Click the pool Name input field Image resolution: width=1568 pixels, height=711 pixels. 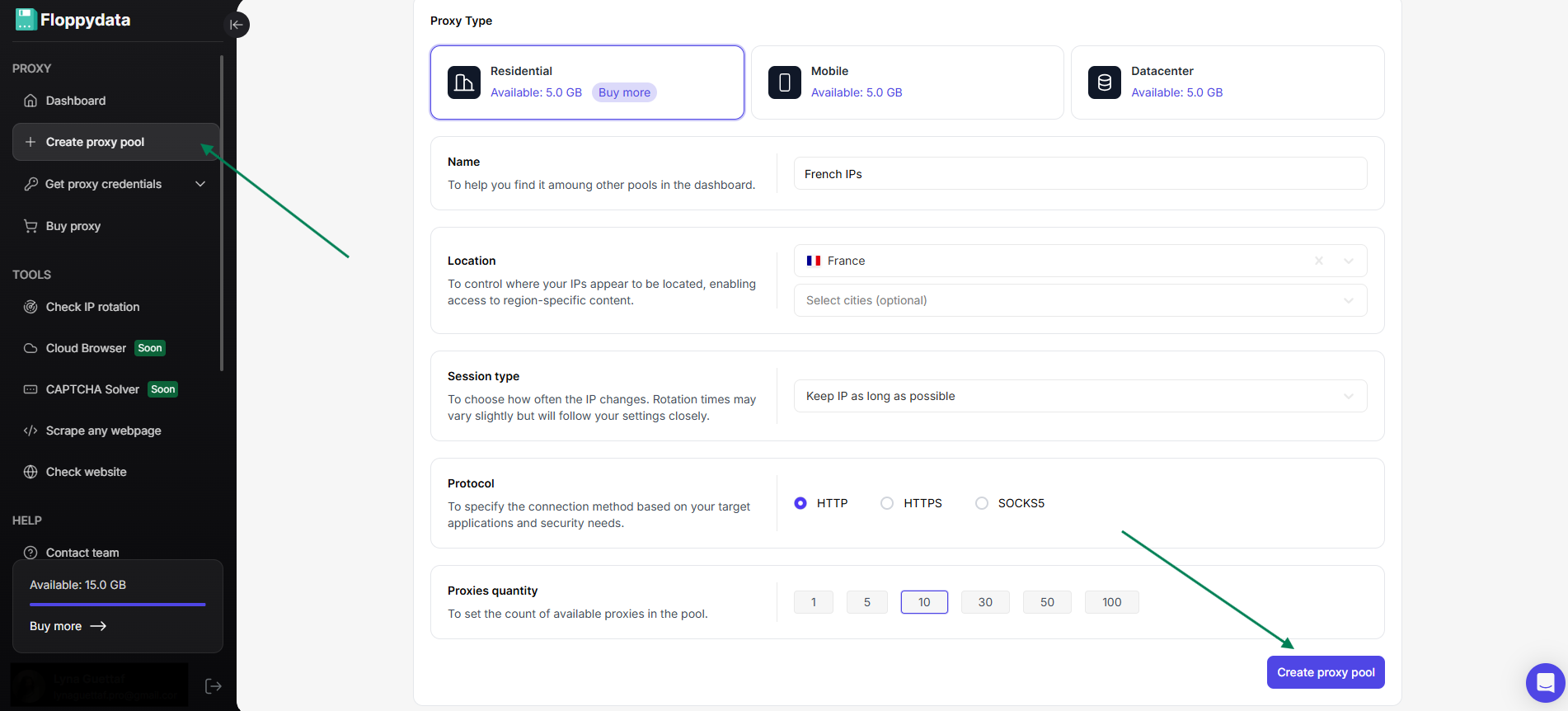pyautogui.click(x=1080, y=174)
